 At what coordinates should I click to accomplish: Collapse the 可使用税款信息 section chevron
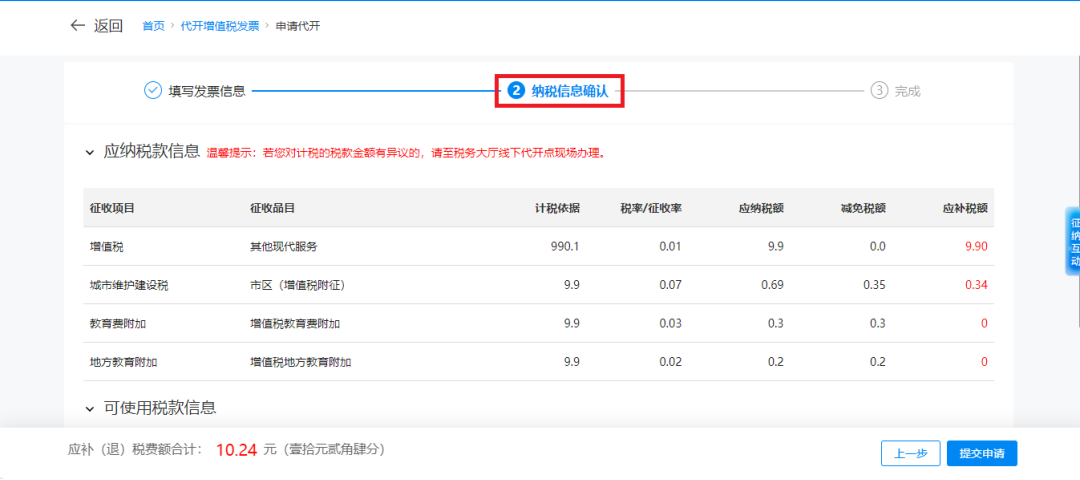click(90, 409)
